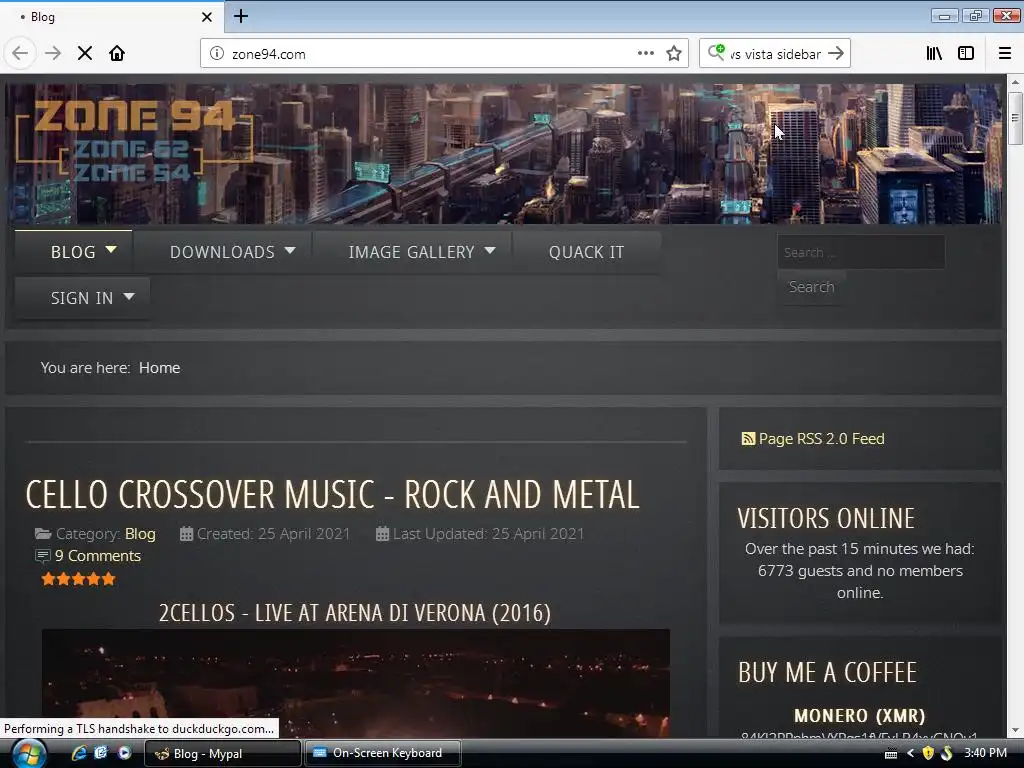Show hidden tray icons arrow

click(x=910, y=754)
